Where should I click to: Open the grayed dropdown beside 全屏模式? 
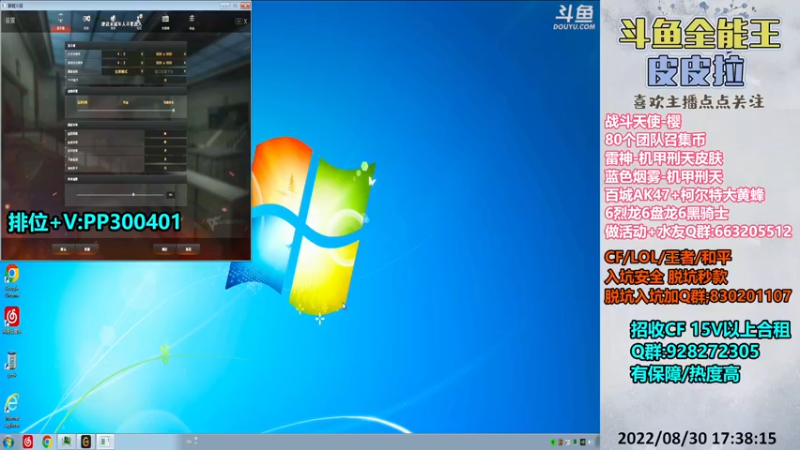[165, 71]
